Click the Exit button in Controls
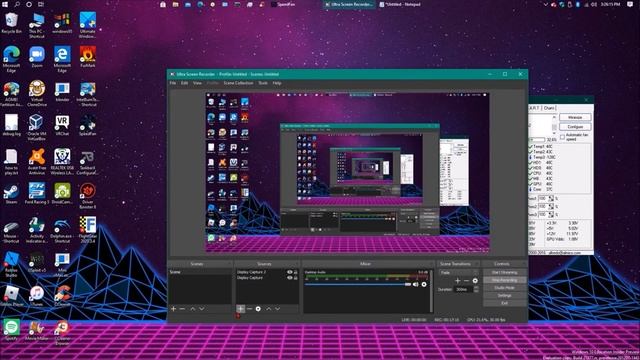The width and height of the screenshot is (640, 360). [504, 303]
